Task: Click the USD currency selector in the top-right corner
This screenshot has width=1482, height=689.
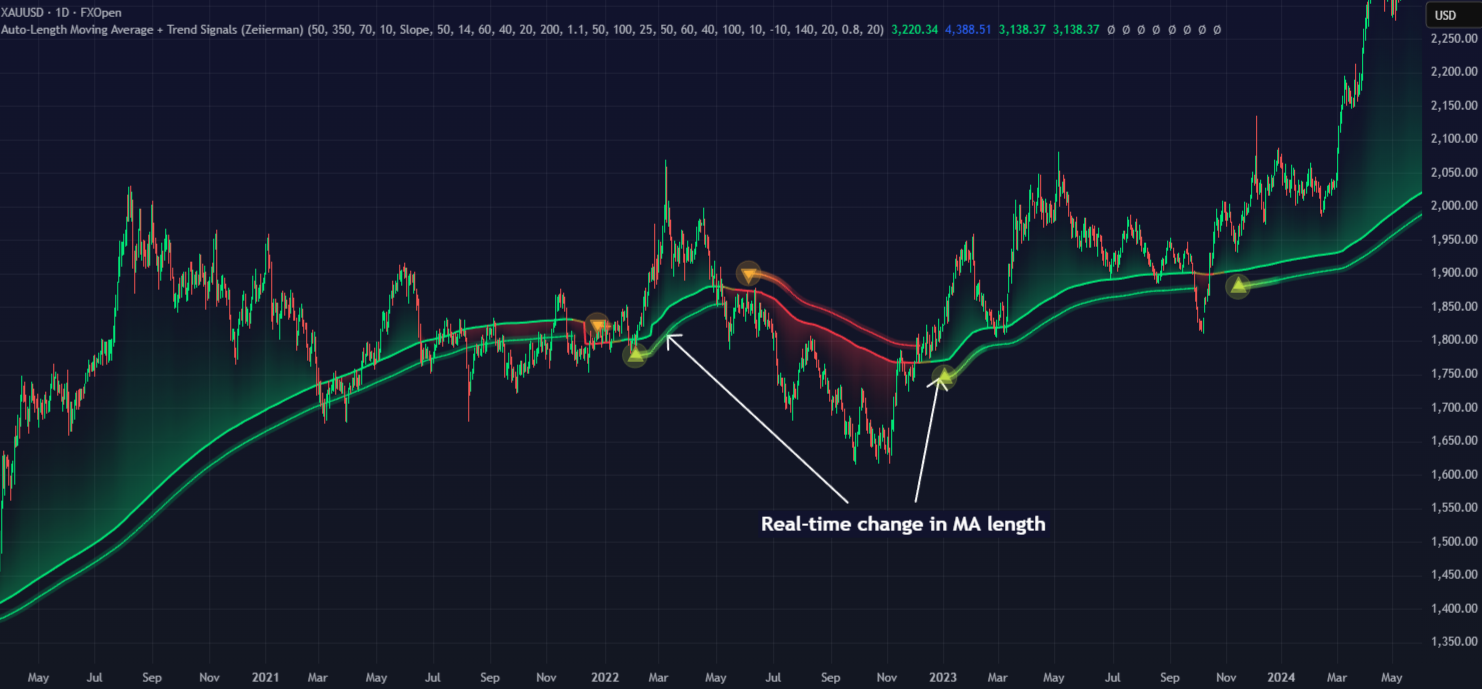Action: click(1452, 15)
